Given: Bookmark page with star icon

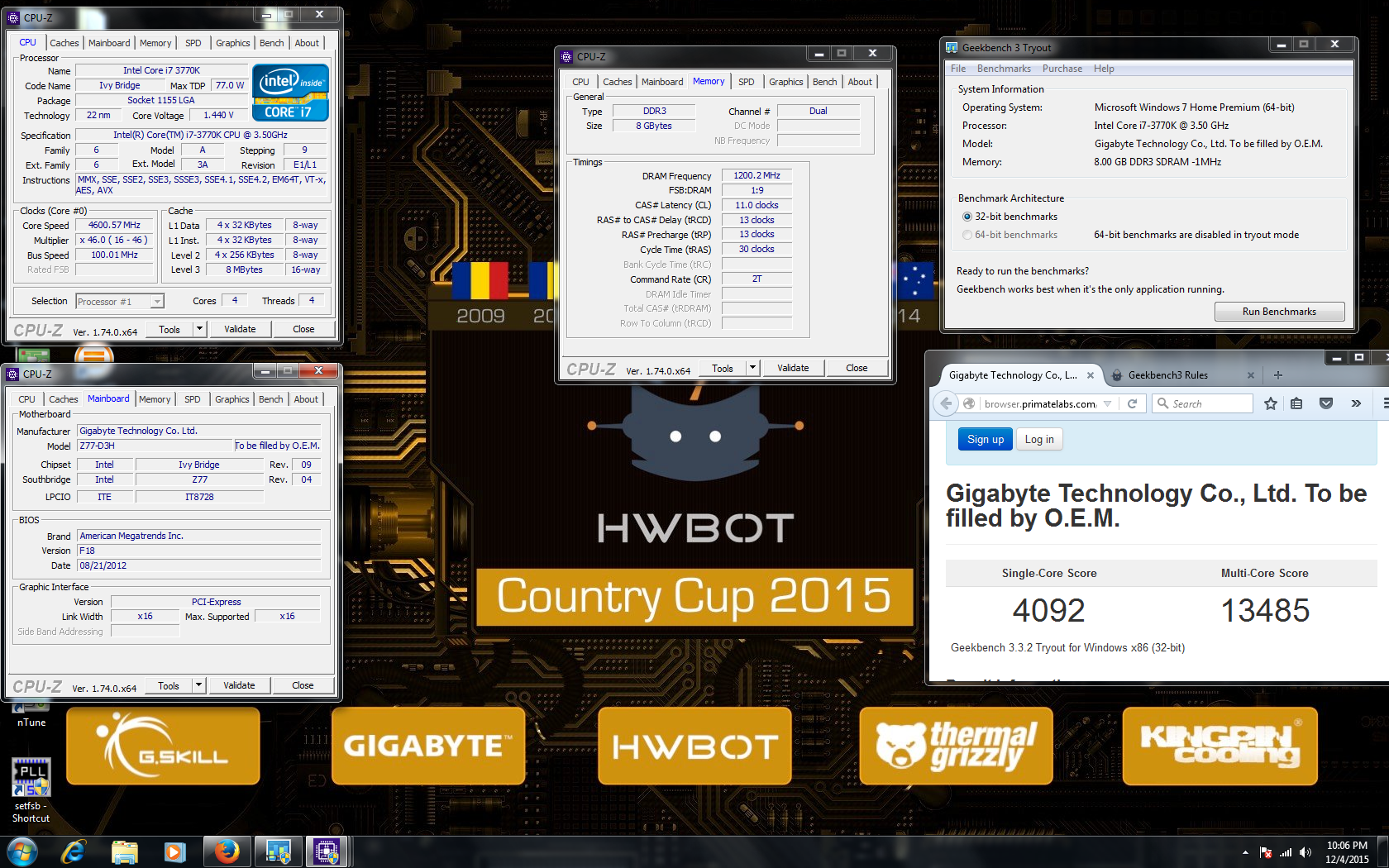Looking at the screenshot, I should pos(1271,403).
